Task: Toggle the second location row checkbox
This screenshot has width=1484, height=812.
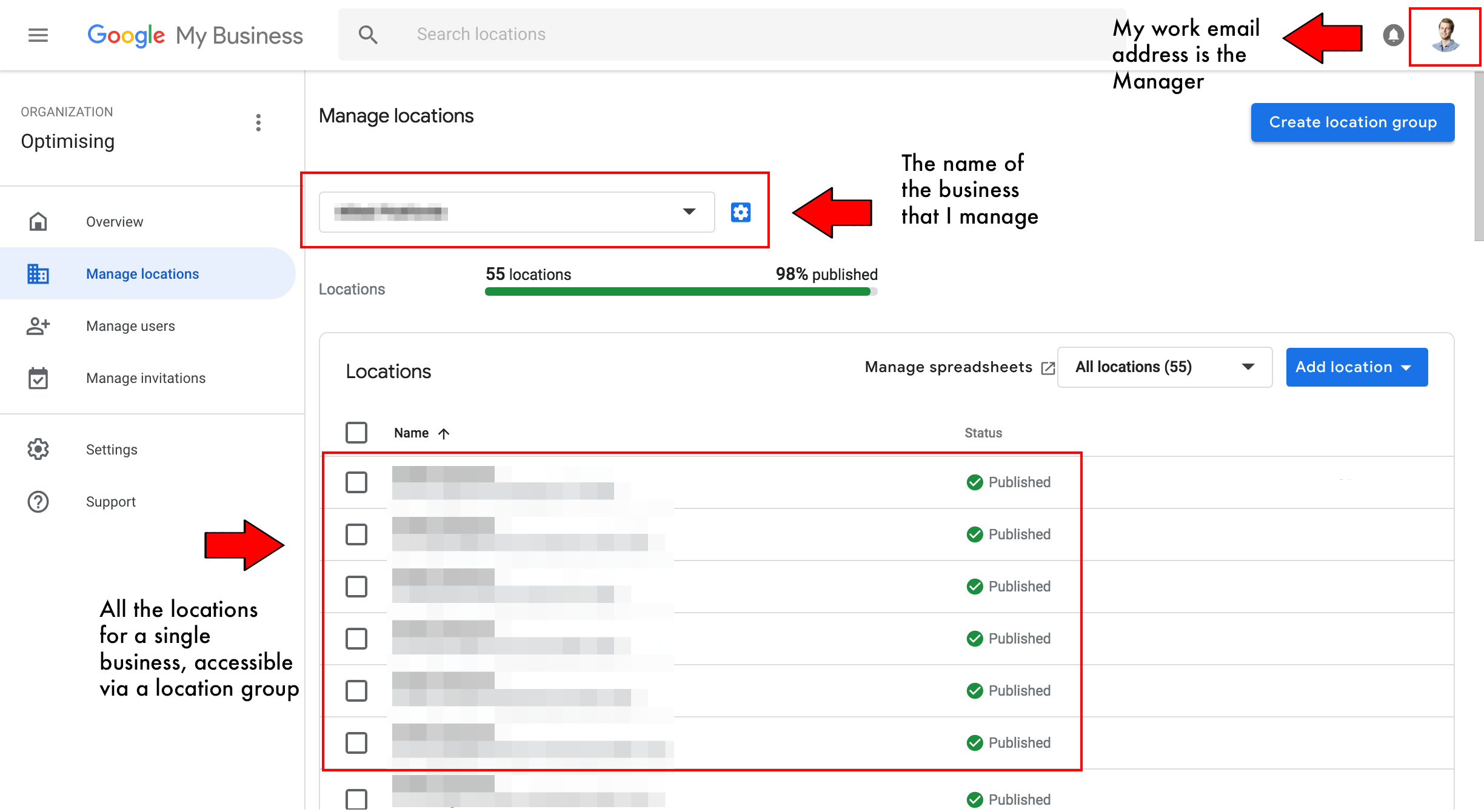Action: pyautogui.click(x=357, y=534)
